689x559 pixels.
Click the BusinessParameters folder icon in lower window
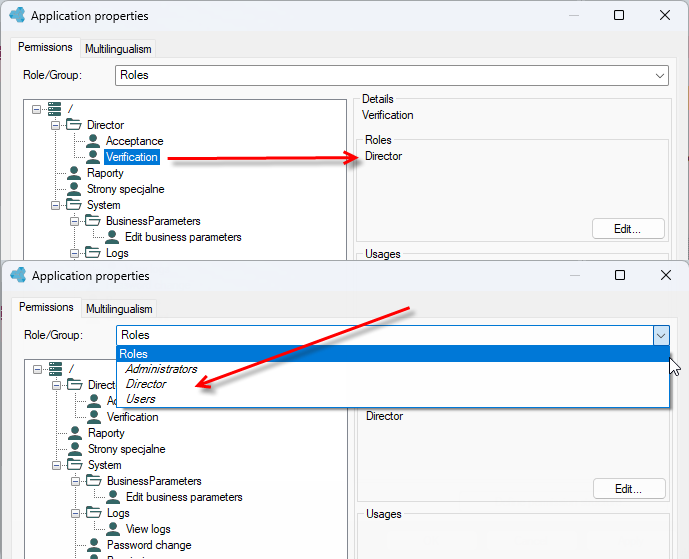[94, 481]
